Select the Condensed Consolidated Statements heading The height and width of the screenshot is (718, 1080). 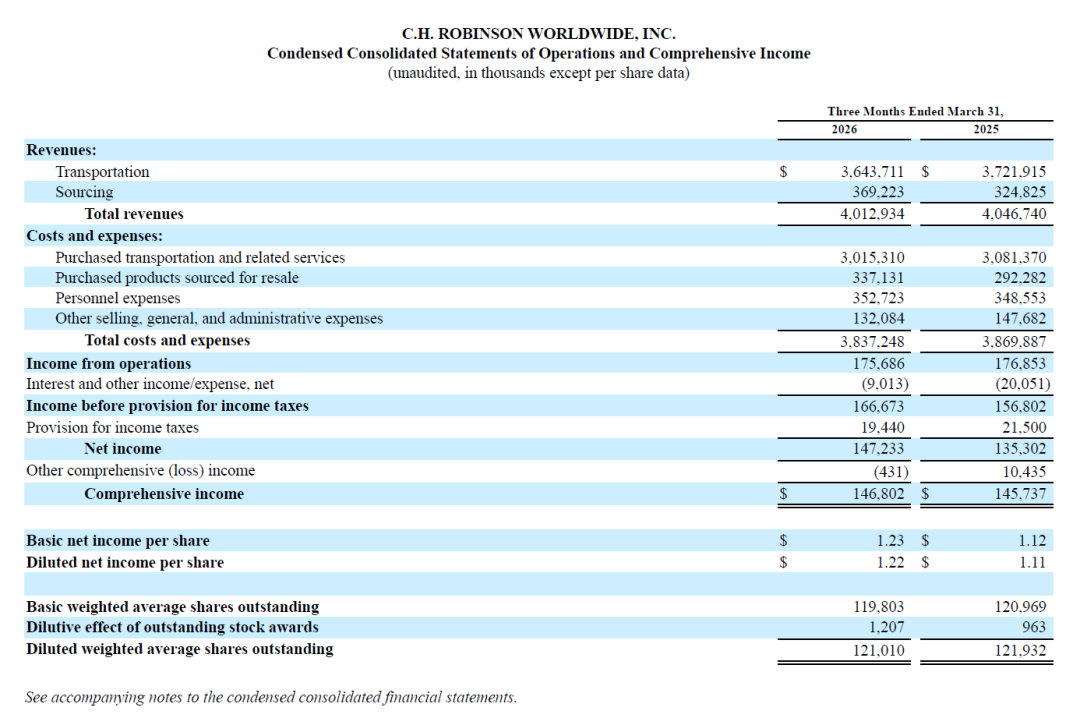coord(539,53)
